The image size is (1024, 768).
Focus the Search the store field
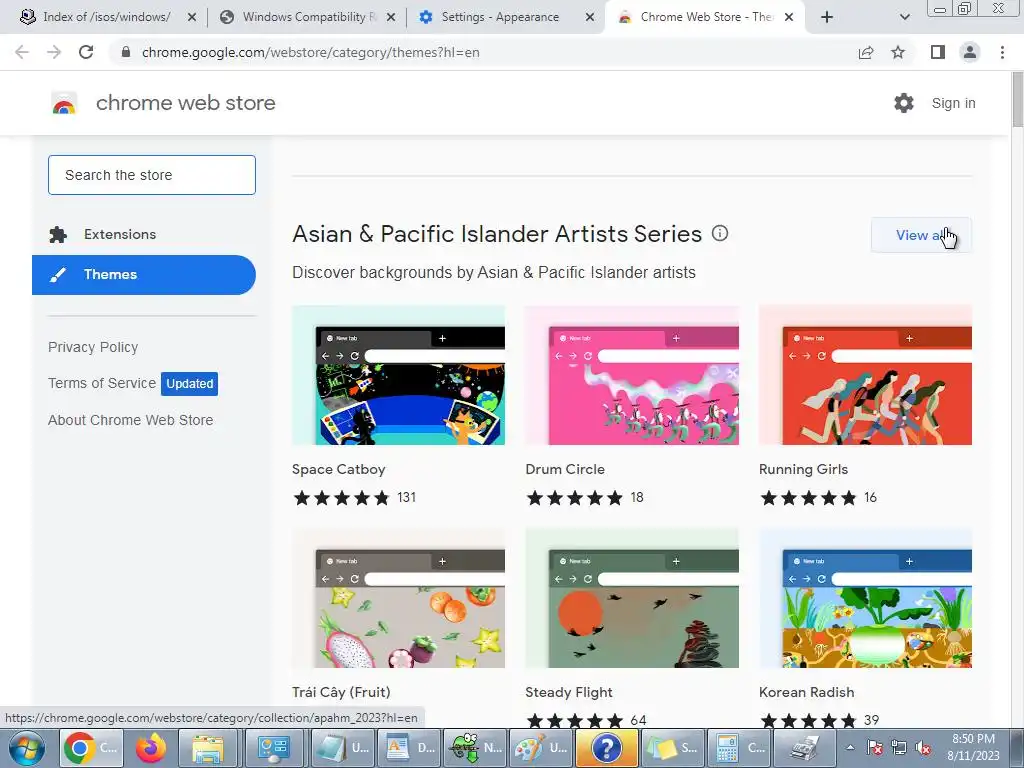(x=152, y=175)
